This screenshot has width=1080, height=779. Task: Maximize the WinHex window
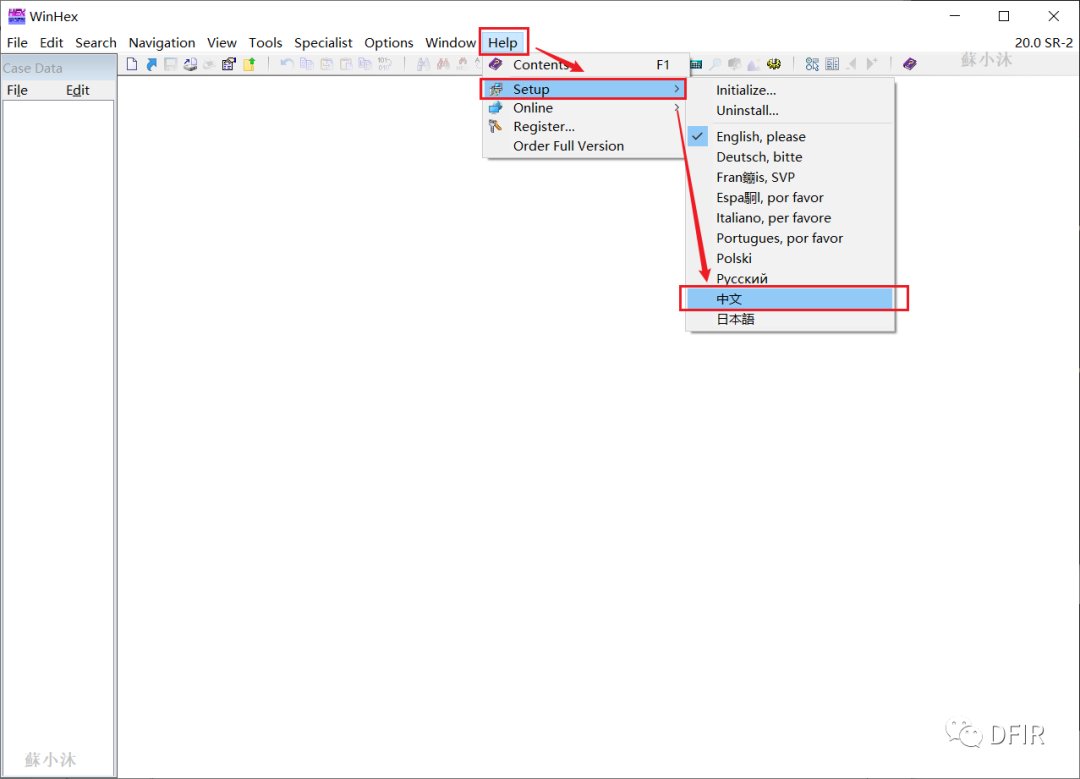tap(1004, 16)
